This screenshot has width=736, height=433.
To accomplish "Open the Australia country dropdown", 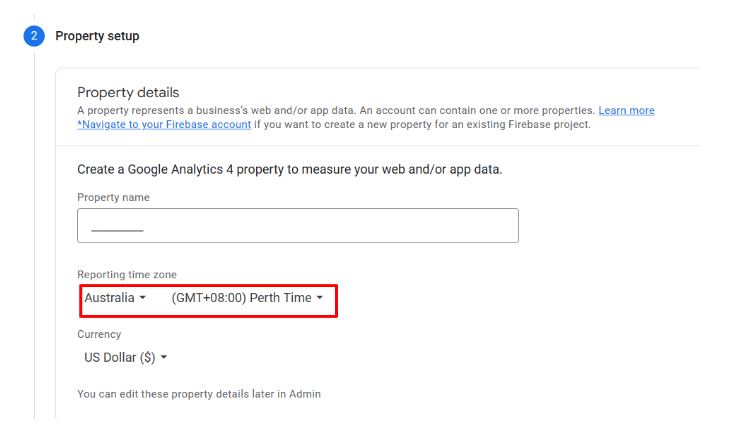I will click(x=115, y=298).
